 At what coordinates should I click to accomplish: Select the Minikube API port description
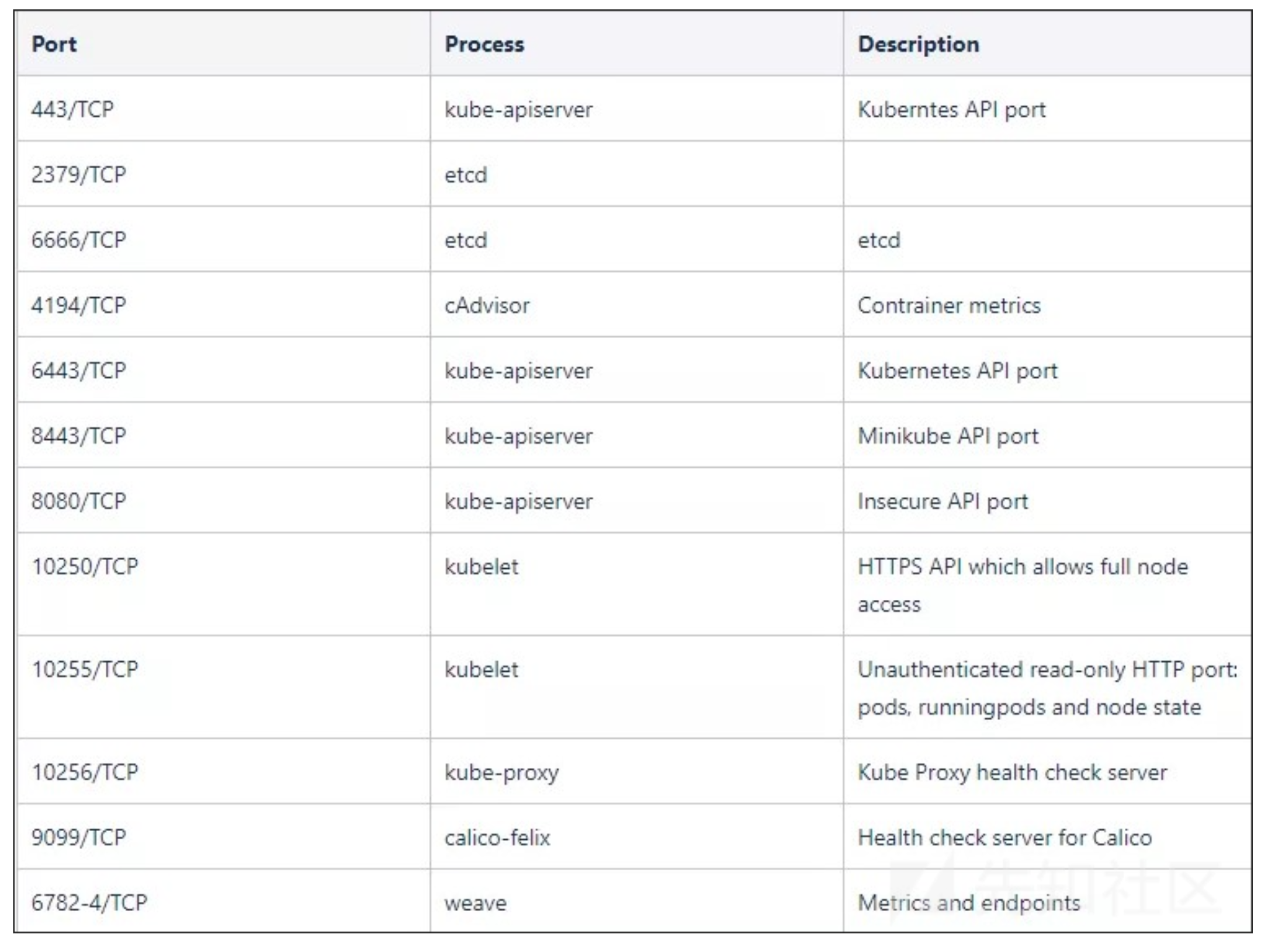(948, 436)
